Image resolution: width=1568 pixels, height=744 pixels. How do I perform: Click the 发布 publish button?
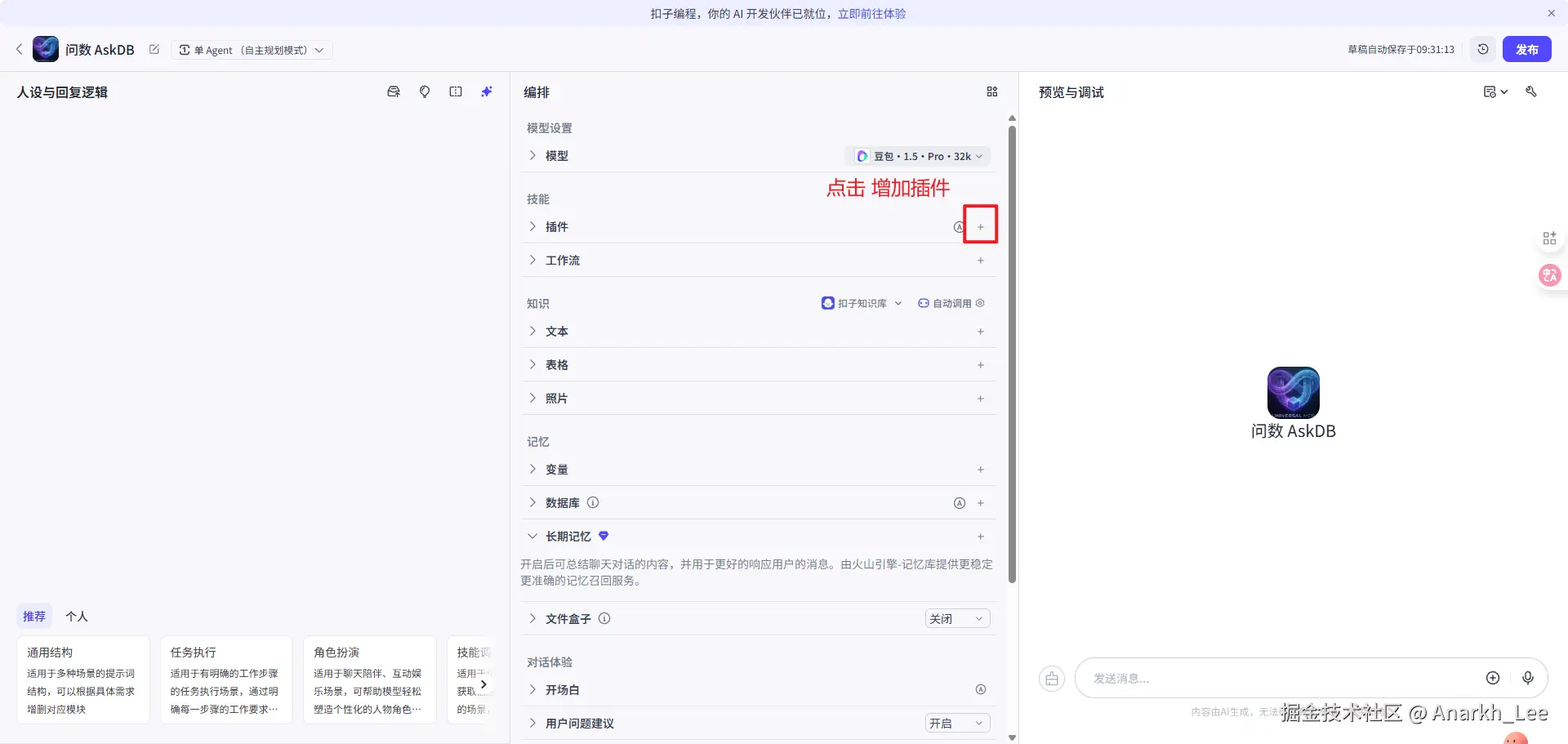1526,49
